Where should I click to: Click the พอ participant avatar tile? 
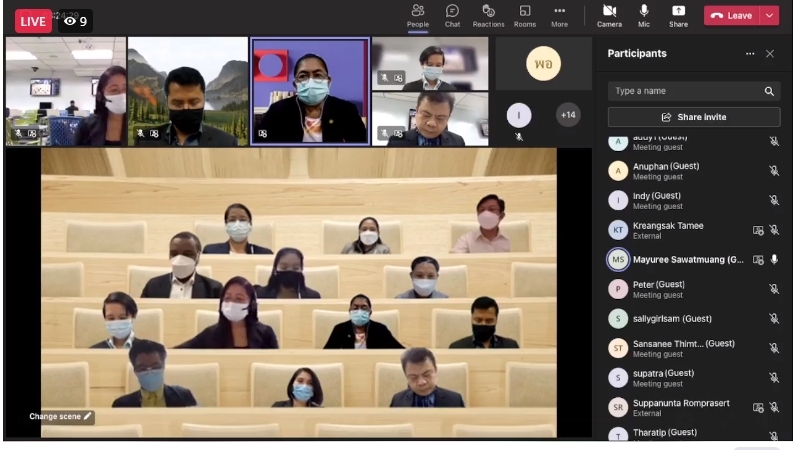point(544,64)
